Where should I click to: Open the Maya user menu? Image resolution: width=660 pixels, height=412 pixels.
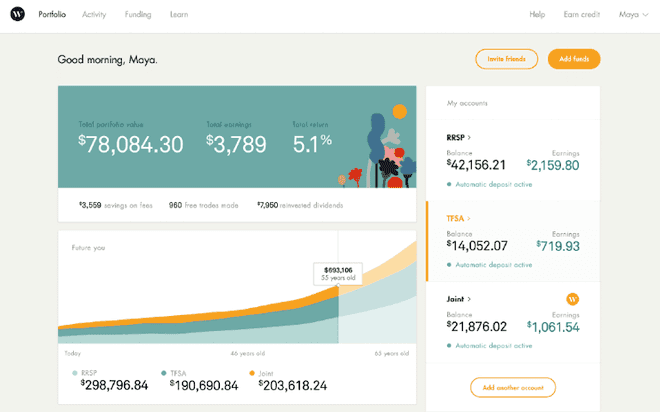[632, 15]
